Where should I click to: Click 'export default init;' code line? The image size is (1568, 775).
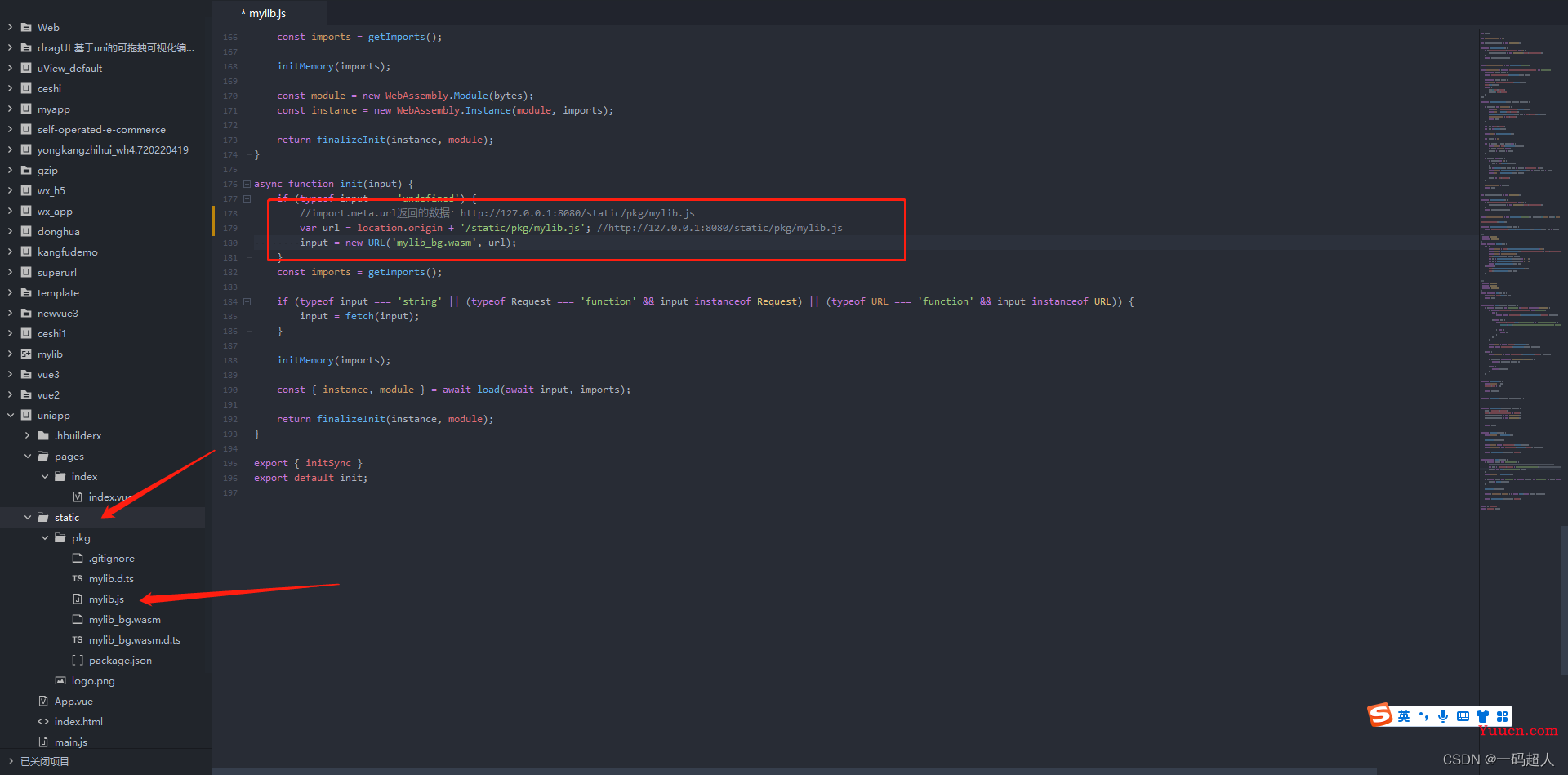coord(310,478)
